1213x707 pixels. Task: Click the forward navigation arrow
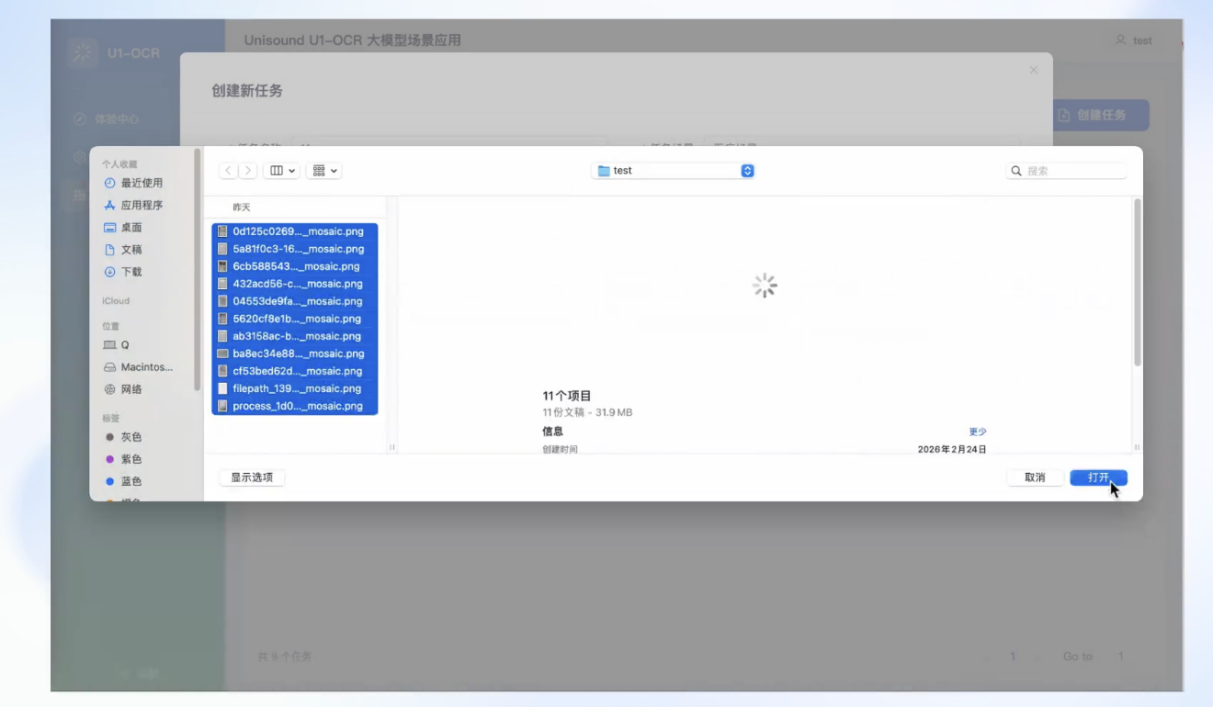pyautogui.click(x=248, y=171)
